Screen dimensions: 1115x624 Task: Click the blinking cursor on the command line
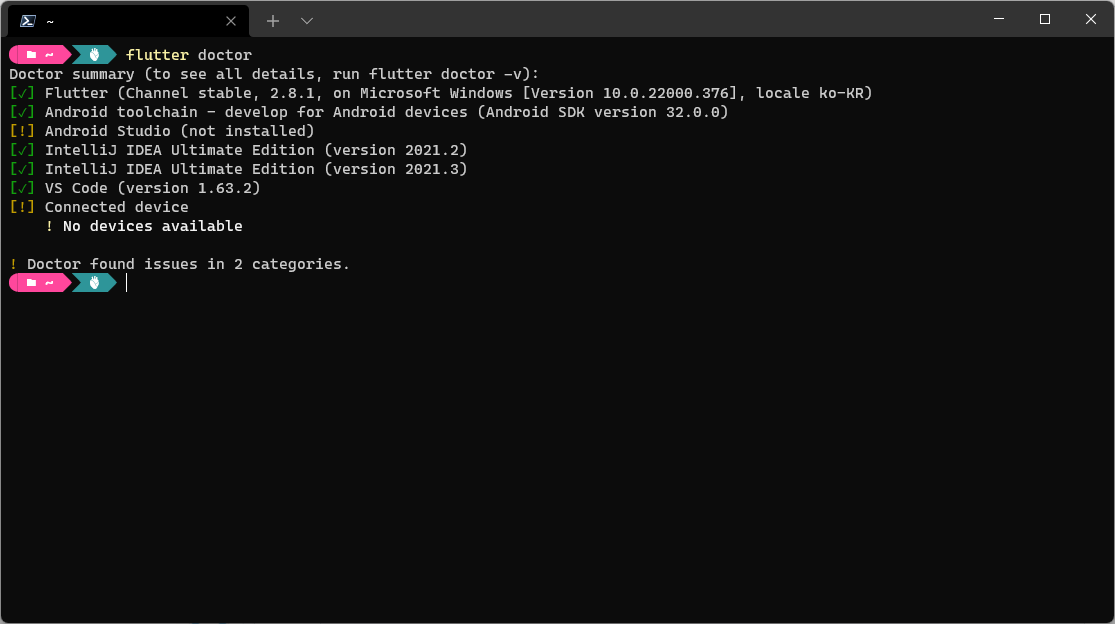126,282
